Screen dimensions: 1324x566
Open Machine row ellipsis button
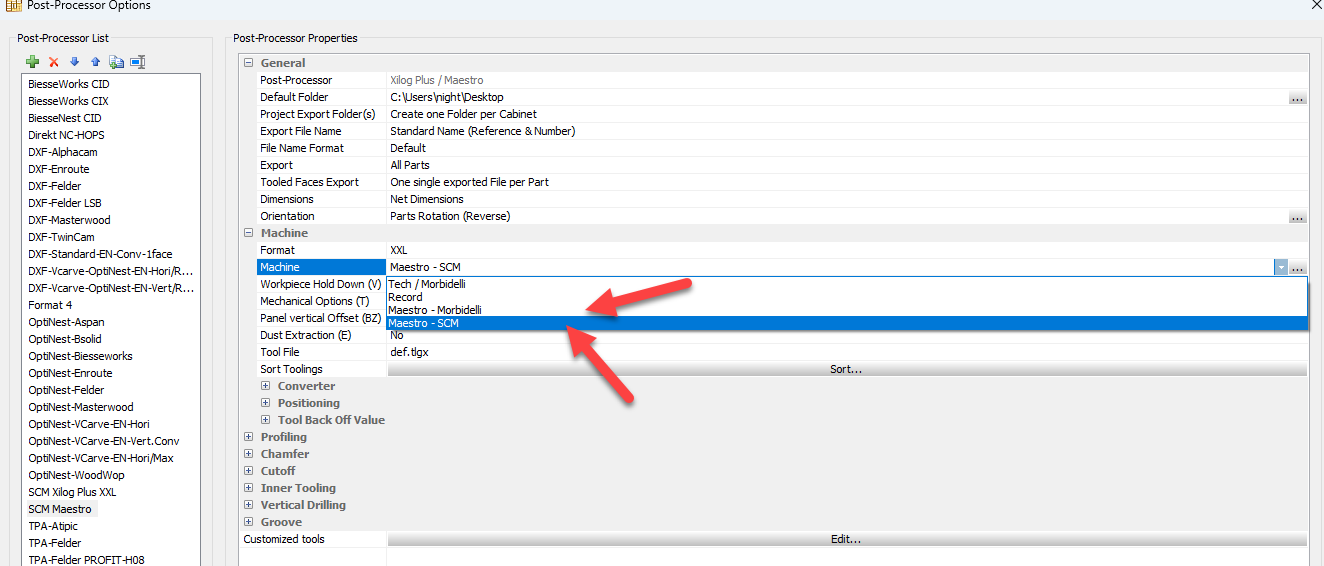click(x=1297, y=268)
